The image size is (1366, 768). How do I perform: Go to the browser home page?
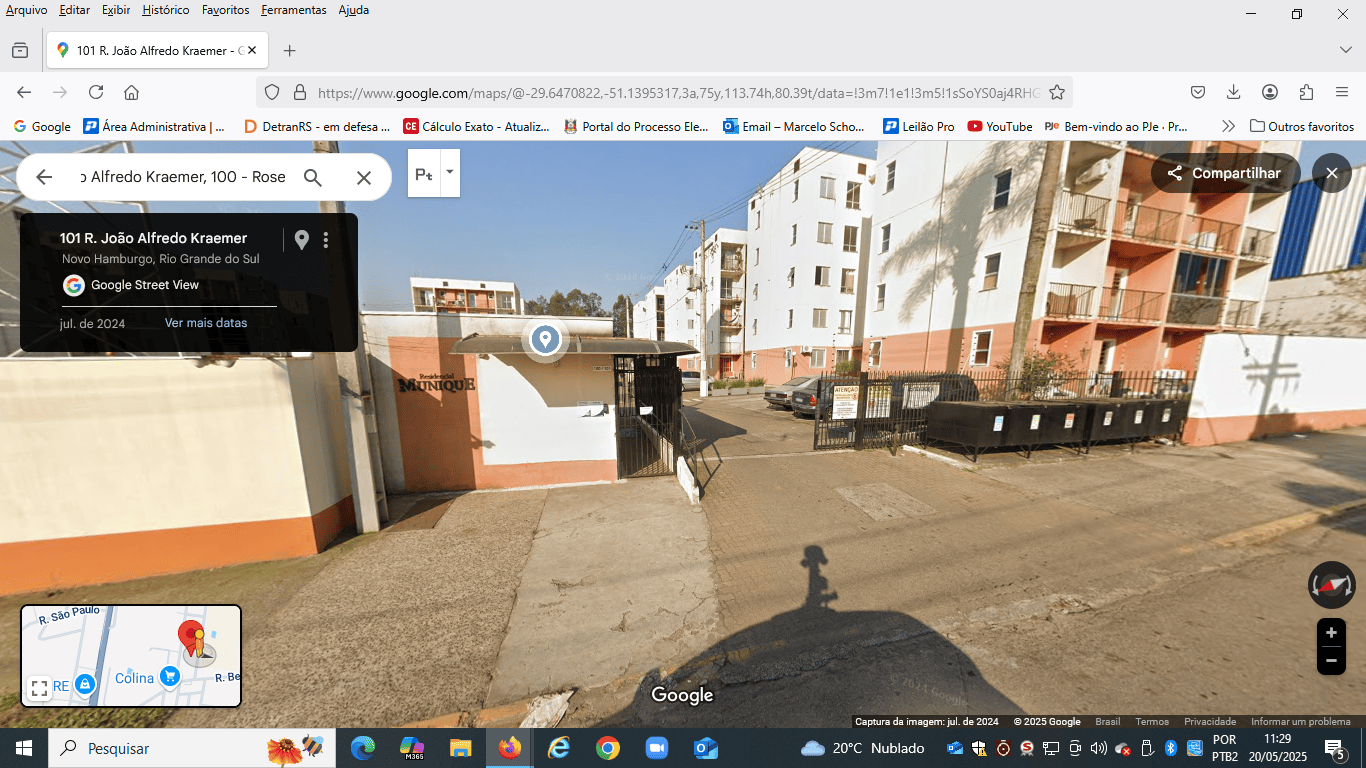click(x=131, y=92)
